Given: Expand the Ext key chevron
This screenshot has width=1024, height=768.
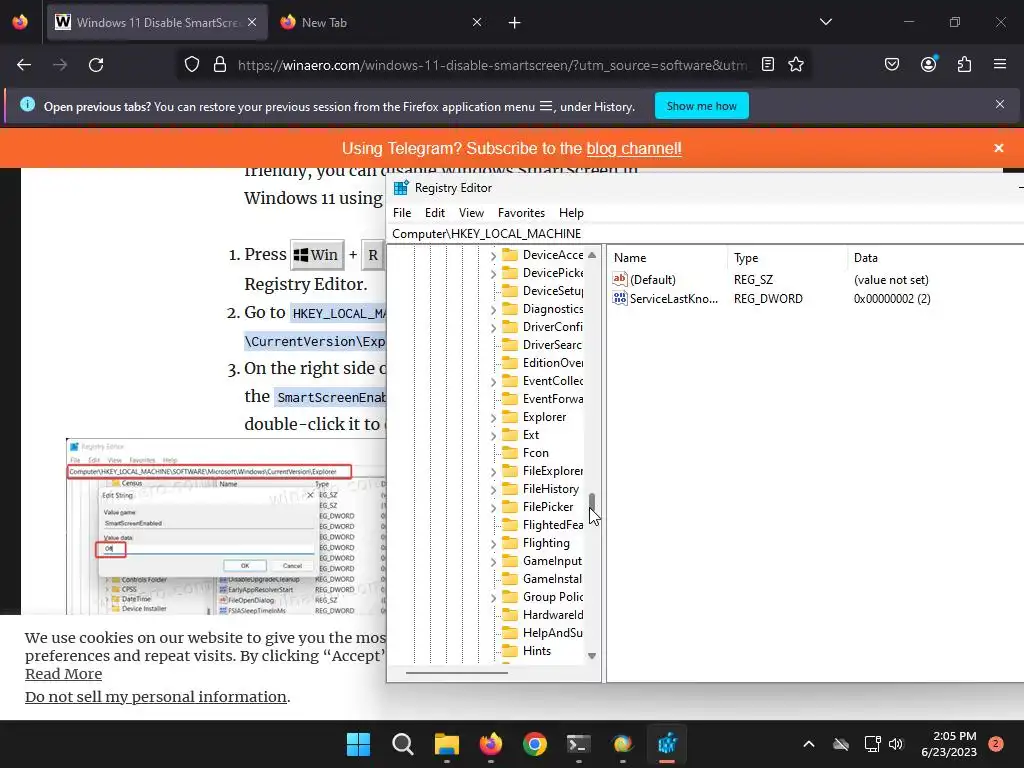Looking at the screenshot, I should [494, 436].
